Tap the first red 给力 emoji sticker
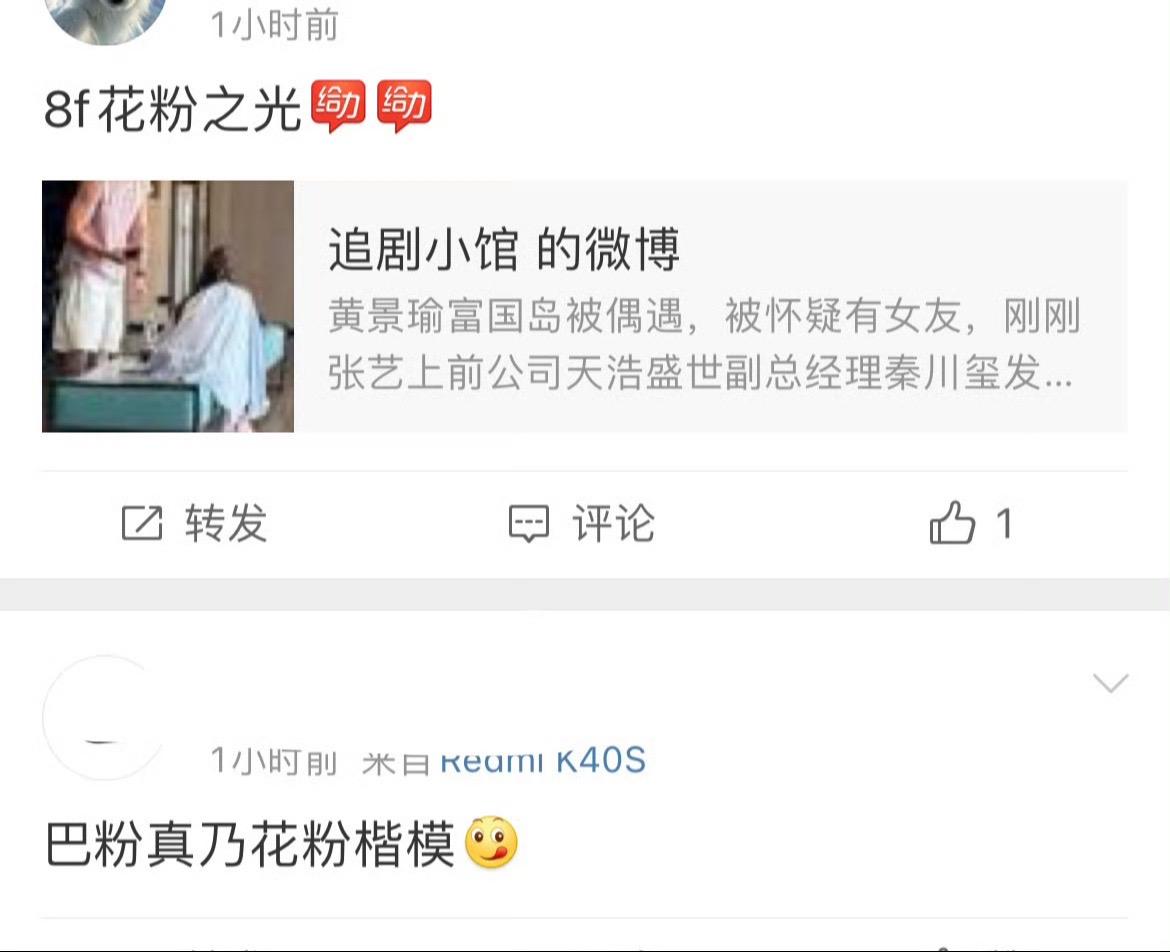The image size is (1170, 952). coord(338,106)
